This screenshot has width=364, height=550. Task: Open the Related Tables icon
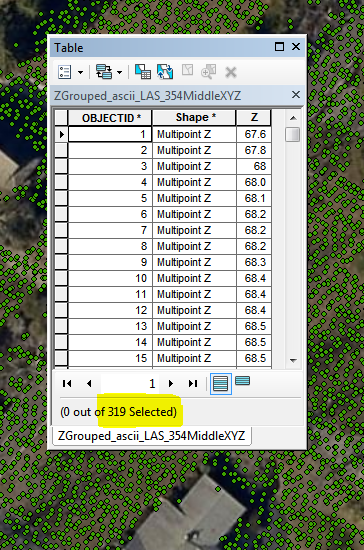pos(104,72)
